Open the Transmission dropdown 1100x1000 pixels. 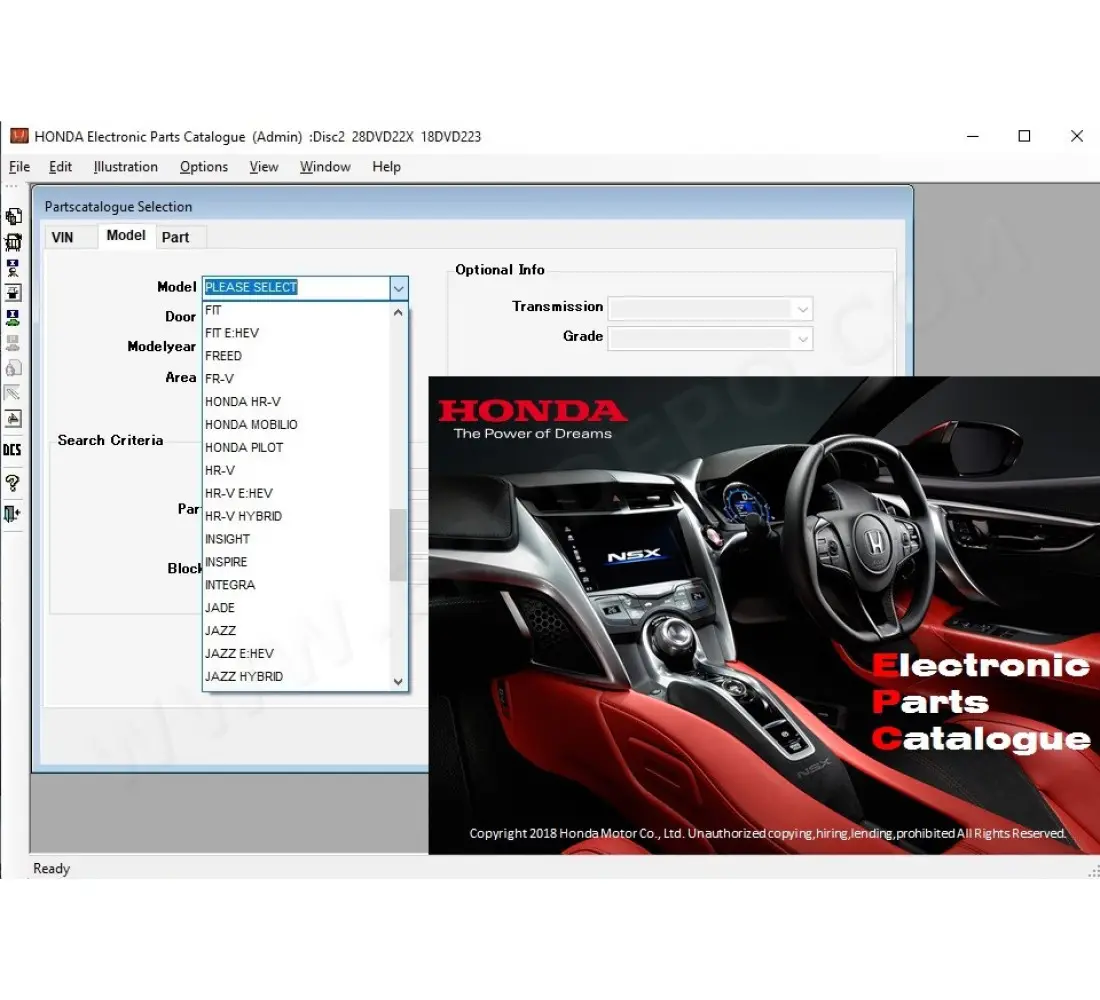801,308
